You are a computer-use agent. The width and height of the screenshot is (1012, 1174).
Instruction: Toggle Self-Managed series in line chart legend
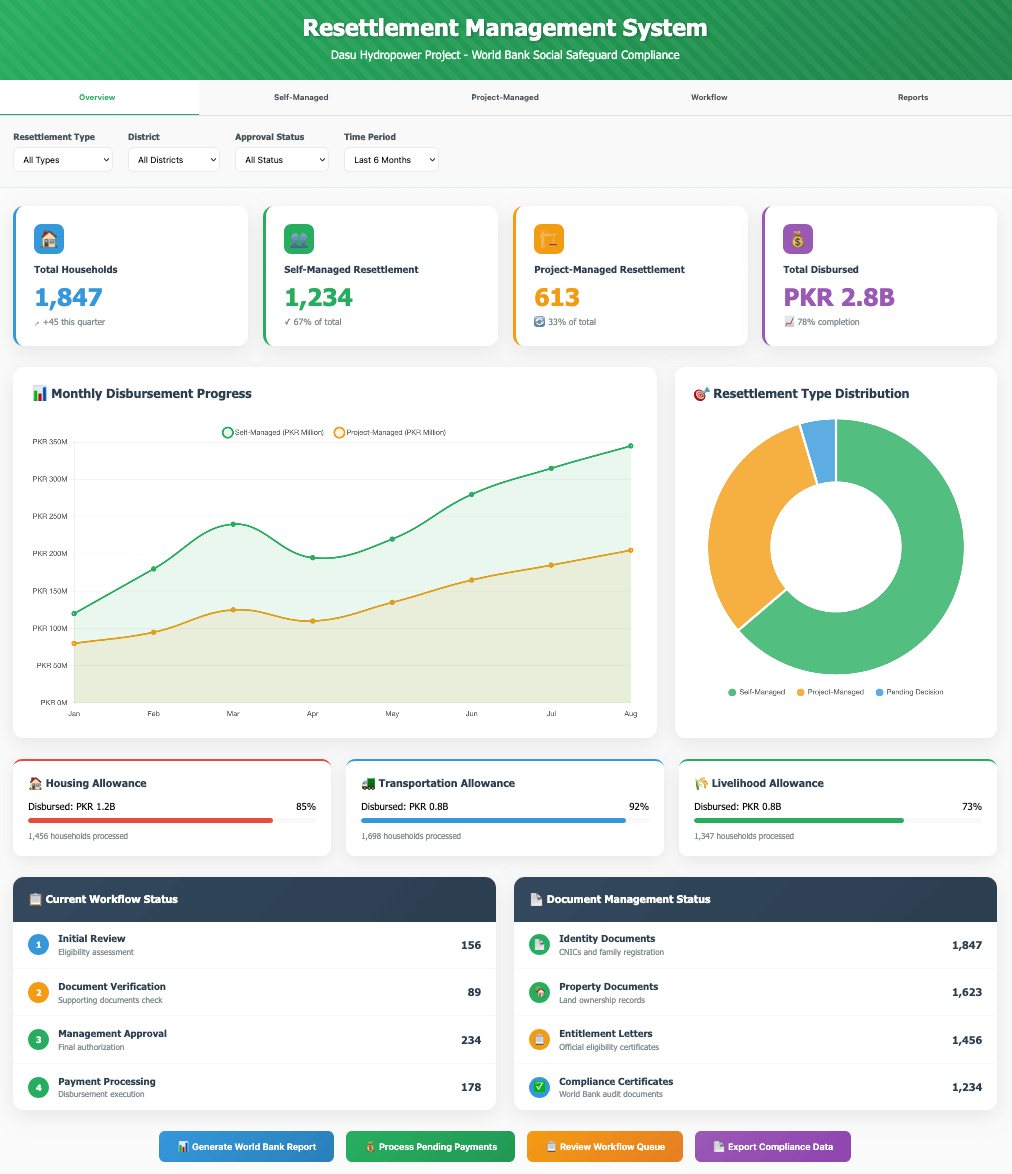coord(273,432)
